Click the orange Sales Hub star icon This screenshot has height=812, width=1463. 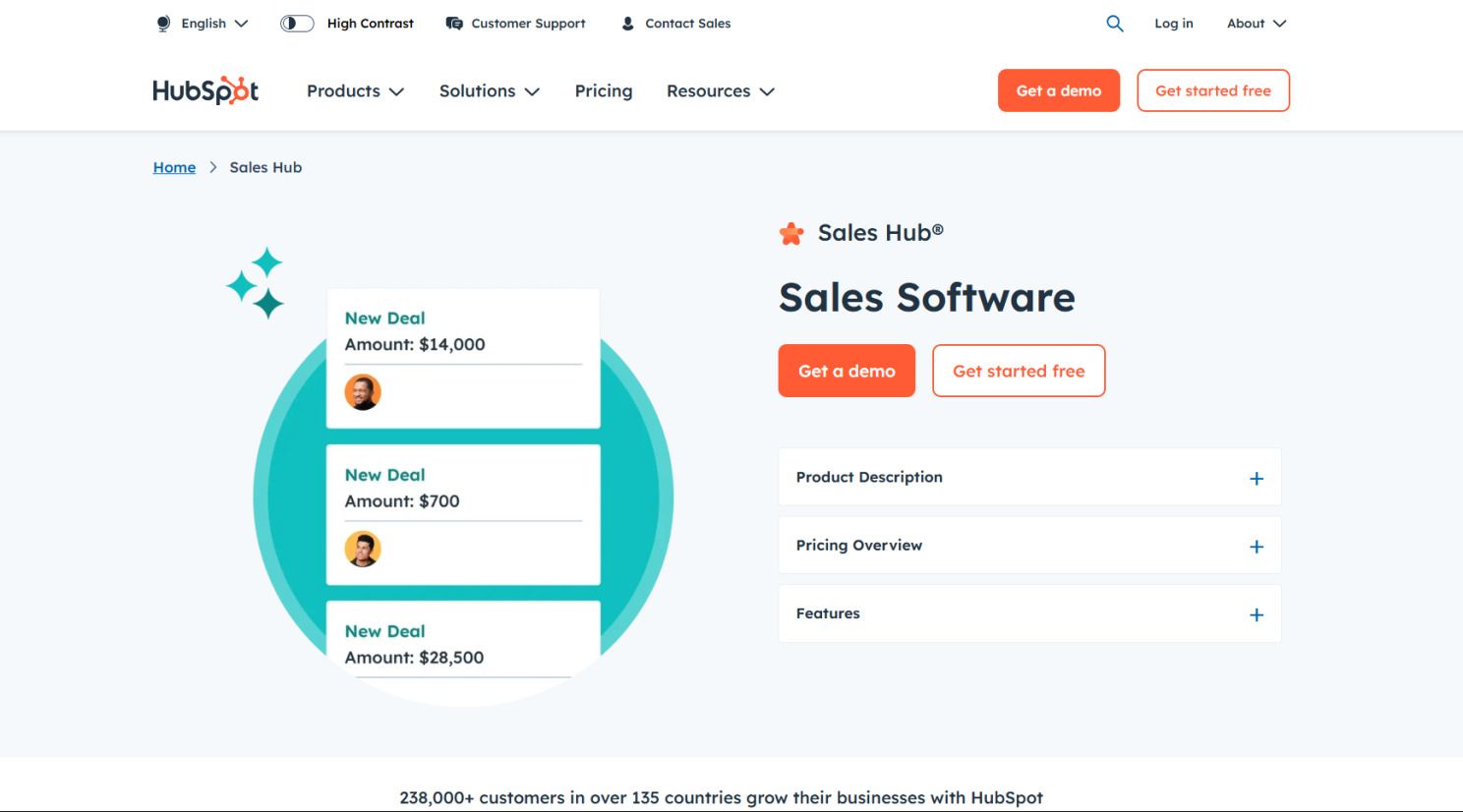tap(791, 233)
